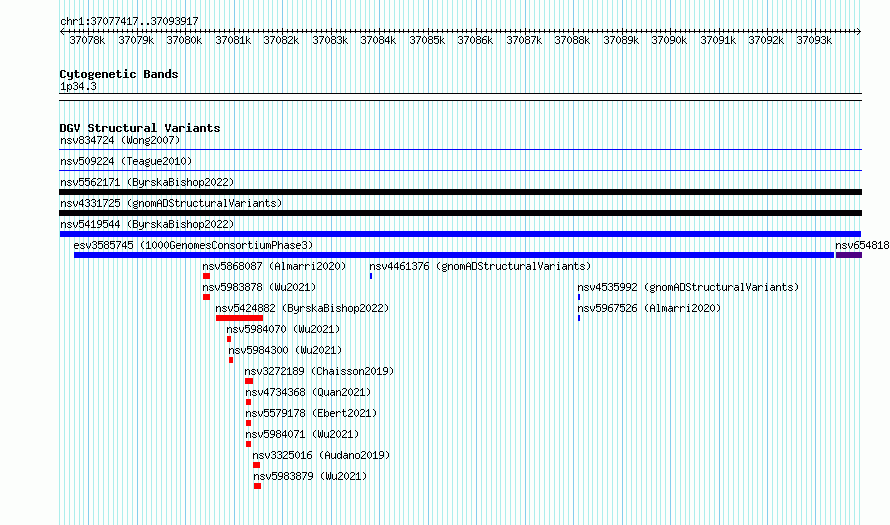Image resolution: width=890 pixels, height=525 pixels.
Task: Open nsv4461376 (gnomADStructuralVariants) label
Action: [x=480, y=266]
